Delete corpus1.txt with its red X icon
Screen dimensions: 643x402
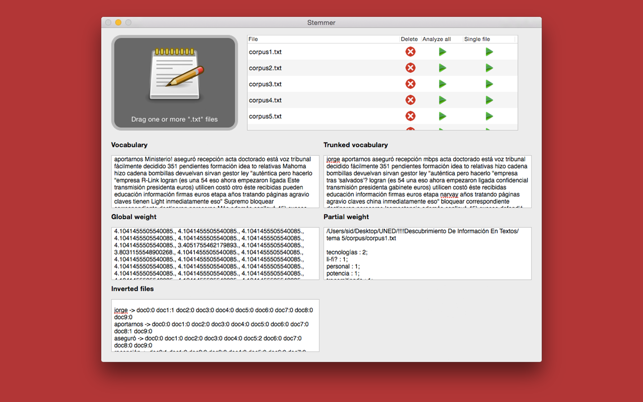[x=410, y=52]
